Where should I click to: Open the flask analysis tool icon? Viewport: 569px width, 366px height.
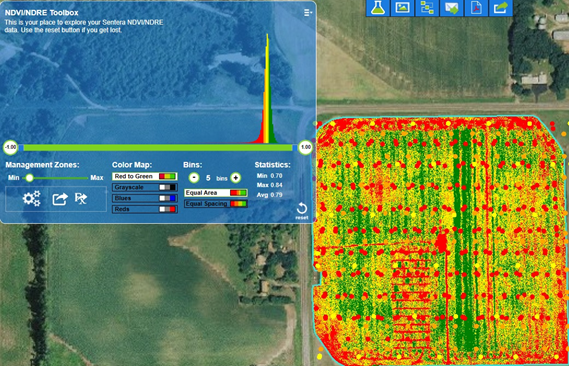pos(378,8)
